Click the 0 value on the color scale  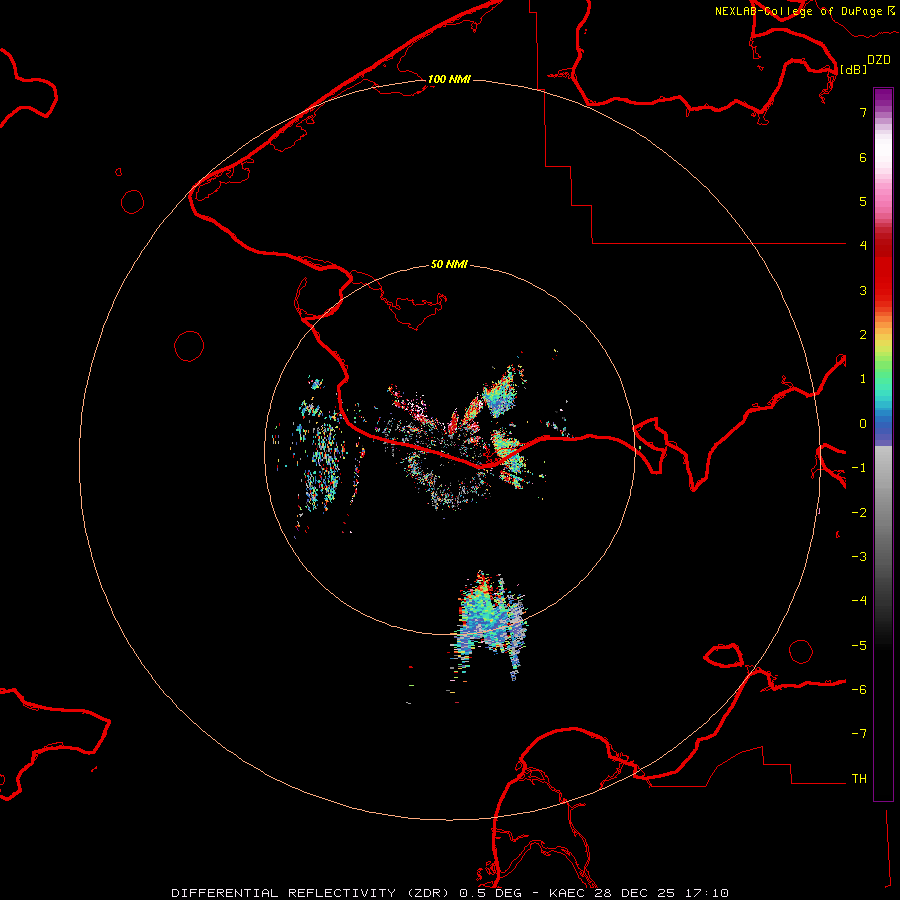(x=863, y=424)
